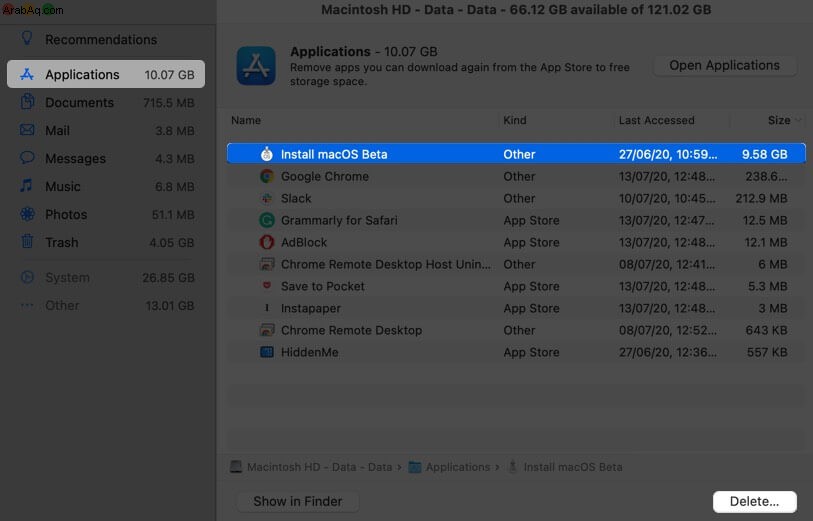Click the Macintosh HD disk icon in path bar
The image size is (813, 521).
pos(236,467)
